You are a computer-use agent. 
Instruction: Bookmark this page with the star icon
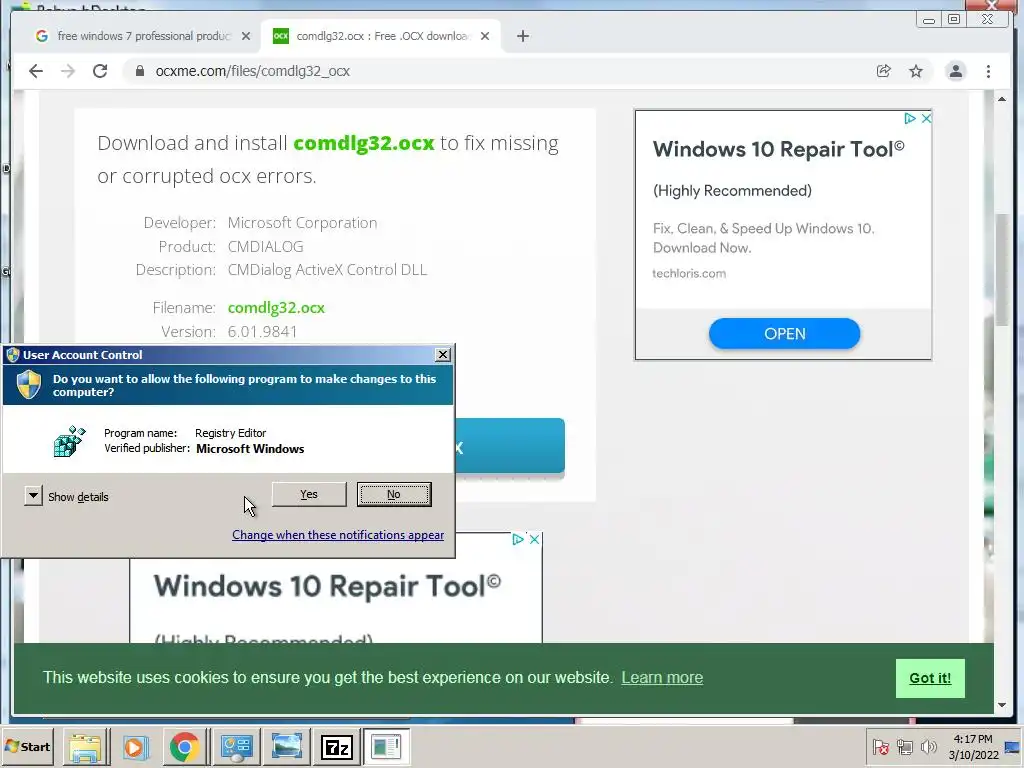tap(916, 71)
